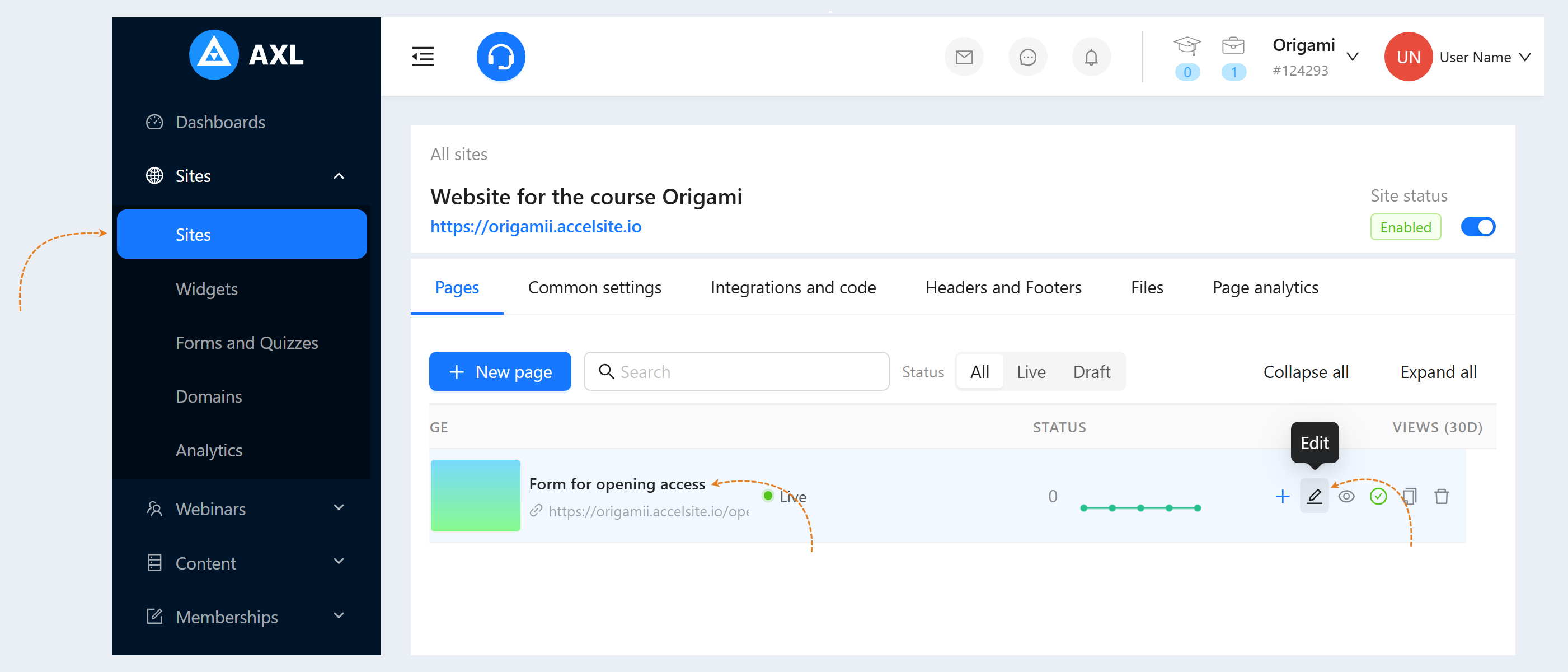Click the Edit pencil icon
This screenshot has width=1568, height=672.
1314,496
